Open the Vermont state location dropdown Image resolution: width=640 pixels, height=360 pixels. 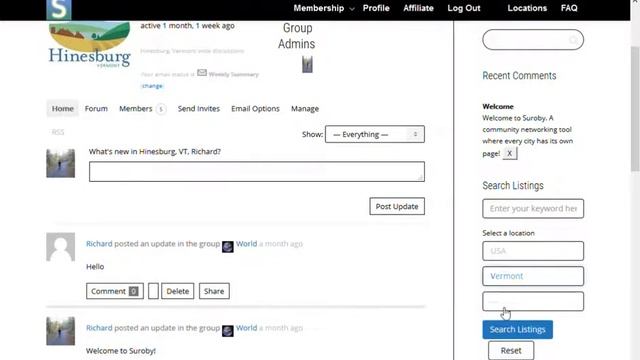pyautogui.click(x=533, y=276)
